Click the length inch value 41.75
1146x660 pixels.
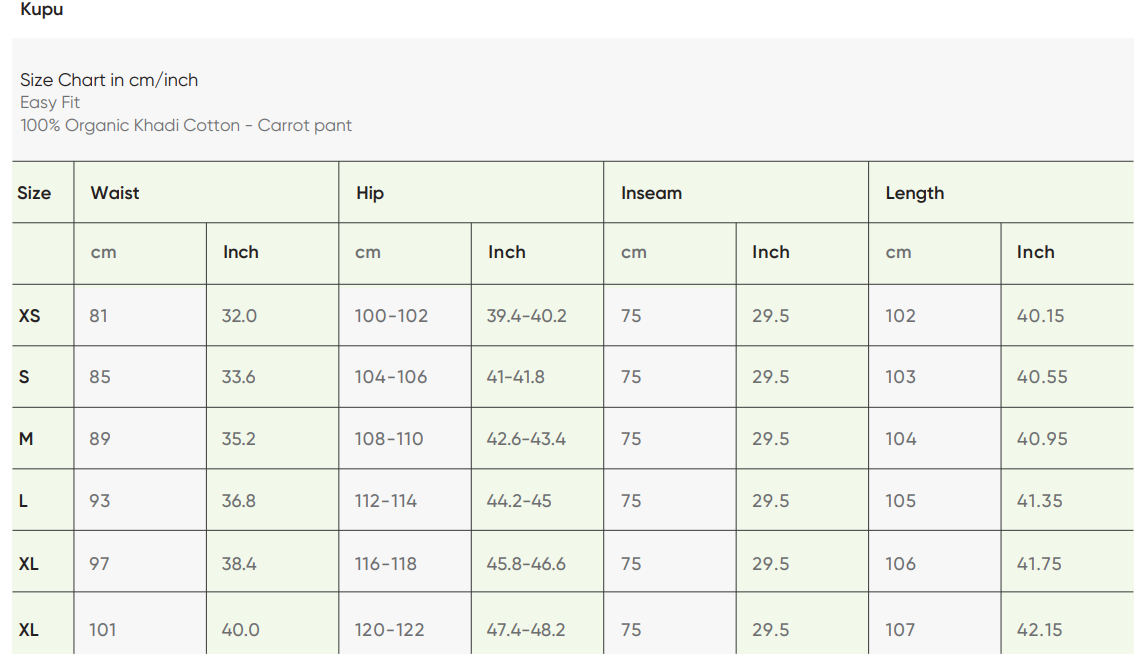click(x=1039, y=564)
